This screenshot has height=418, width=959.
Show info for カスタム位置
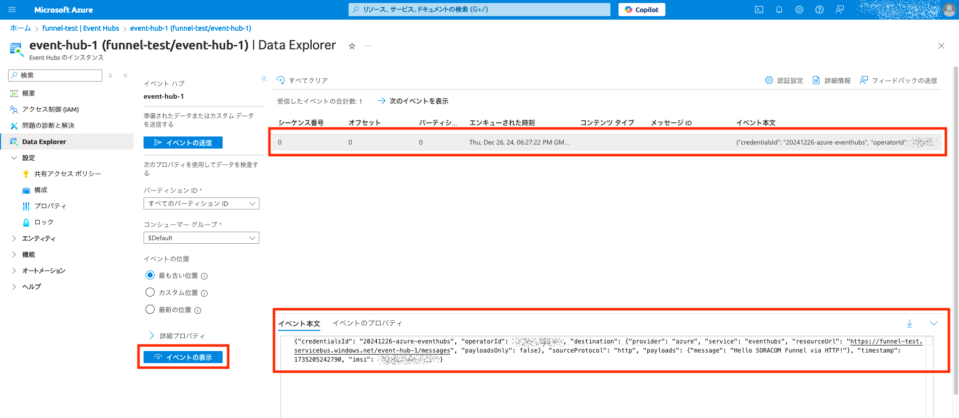pyautogui.click(x=204, y=293)
